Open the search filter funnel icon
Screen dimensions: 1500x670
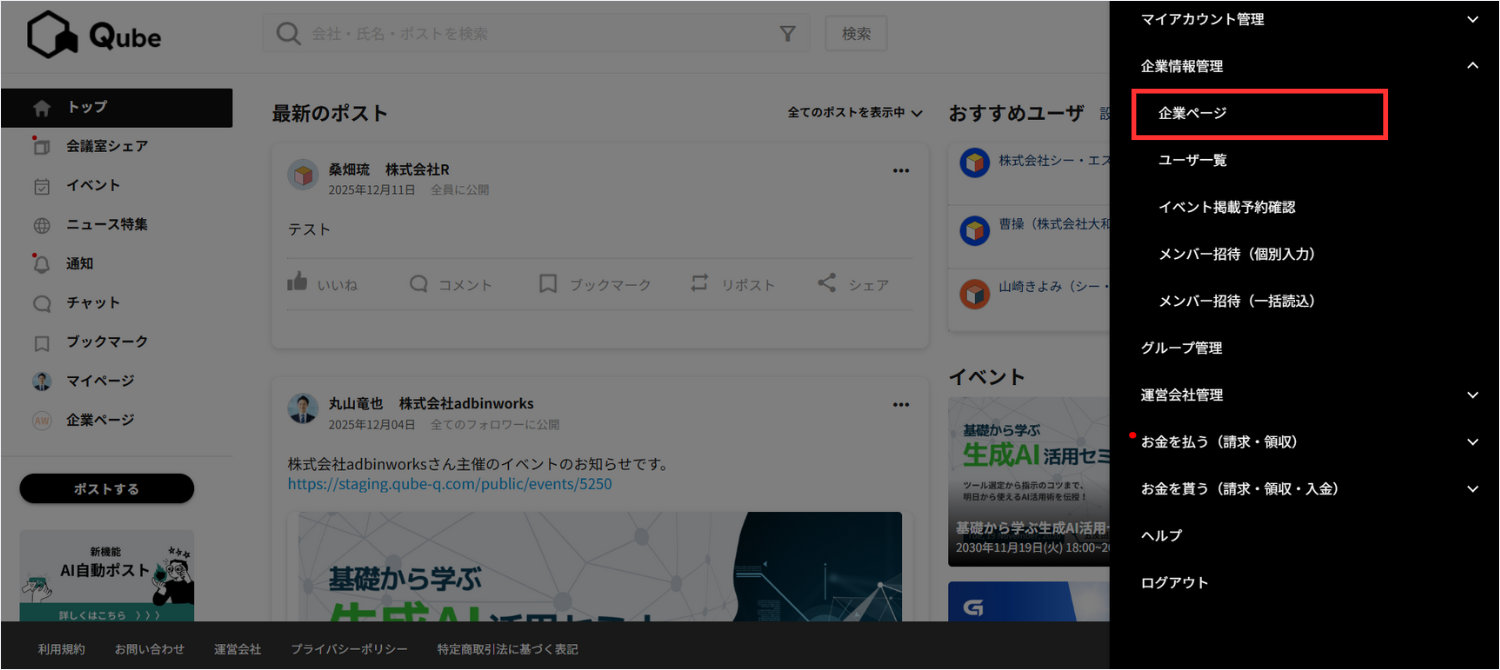click(788, 33)
